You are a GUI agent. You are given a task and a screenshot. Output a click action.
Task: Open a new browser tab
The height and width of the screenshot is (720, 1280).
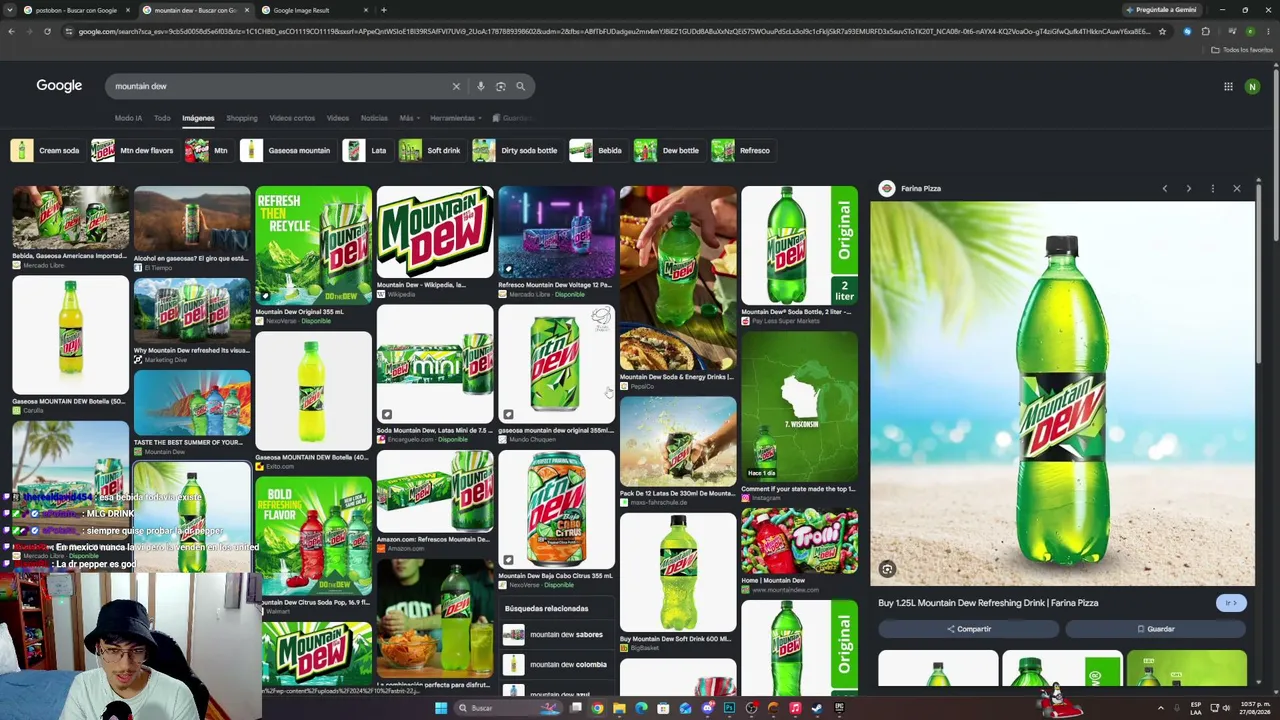click(384, 10)
